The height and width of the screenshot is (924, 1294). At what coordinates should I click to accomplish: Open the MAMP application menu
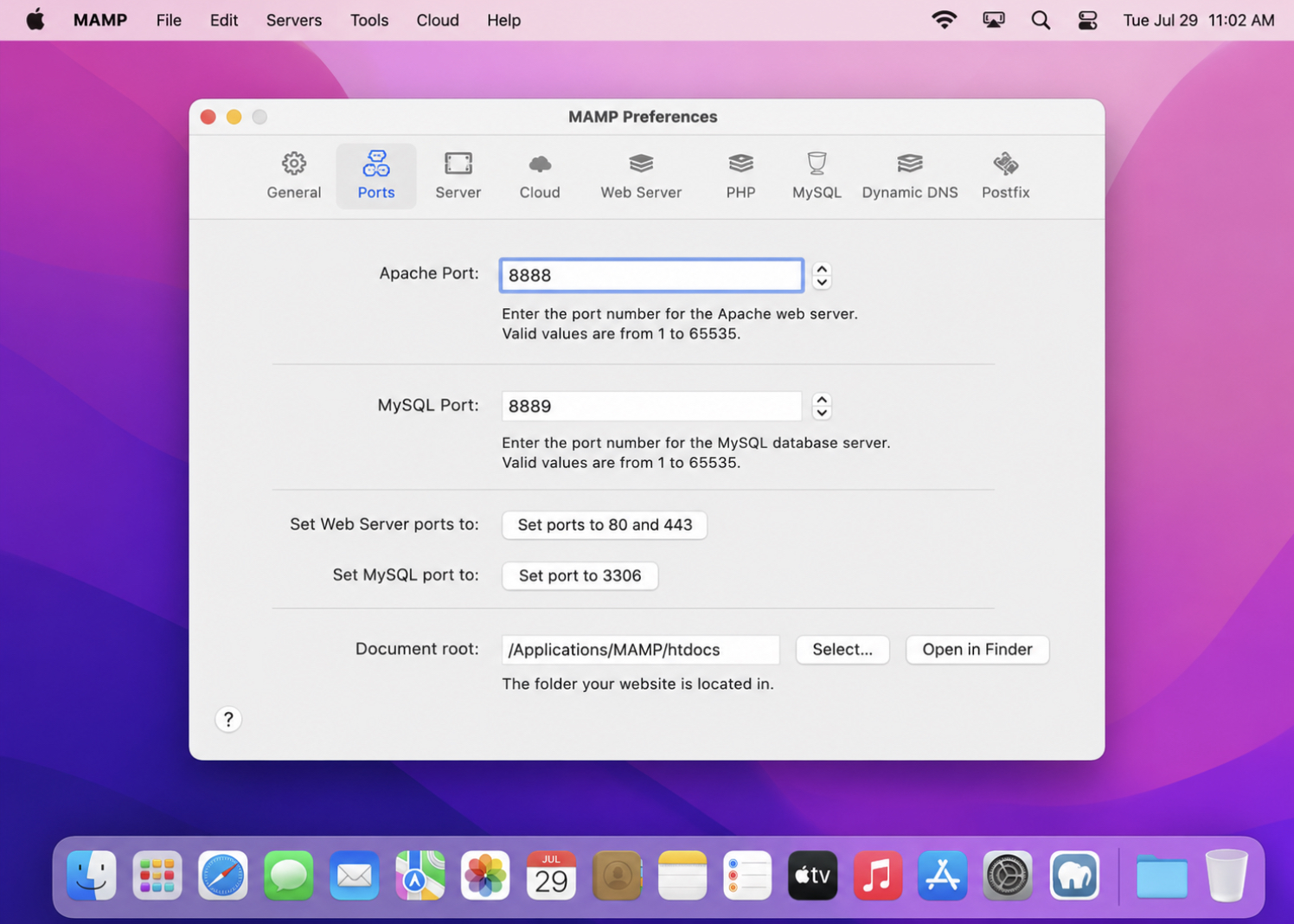(x=100, y=20)
